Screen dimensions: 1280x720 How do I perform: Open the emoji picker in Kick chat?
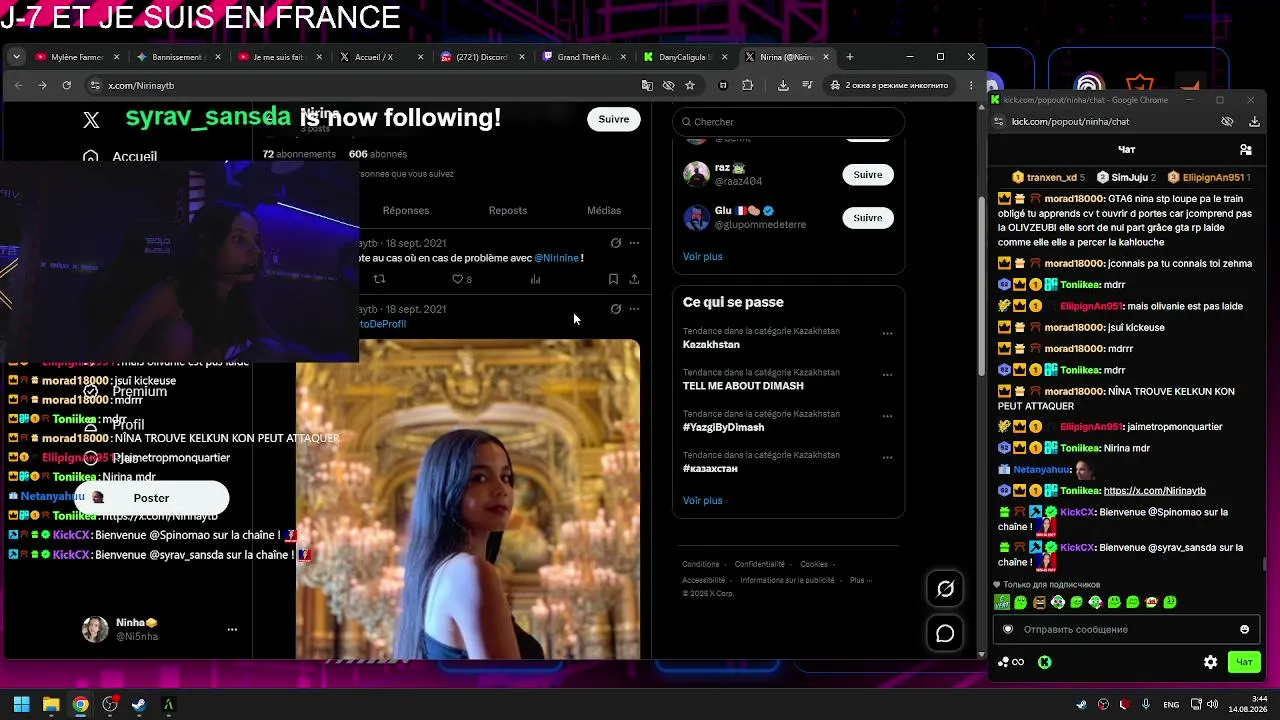click(1244, 629)
